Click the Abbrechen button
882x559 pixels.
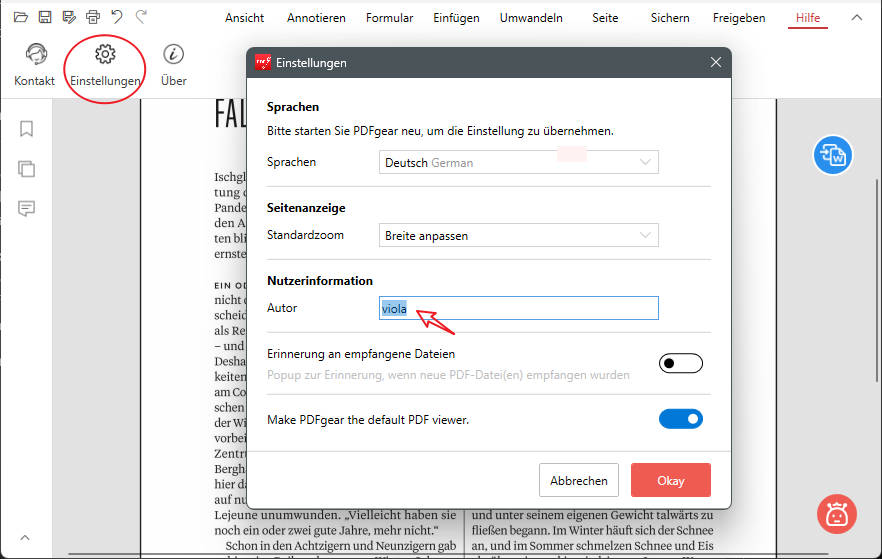(579, 480)
